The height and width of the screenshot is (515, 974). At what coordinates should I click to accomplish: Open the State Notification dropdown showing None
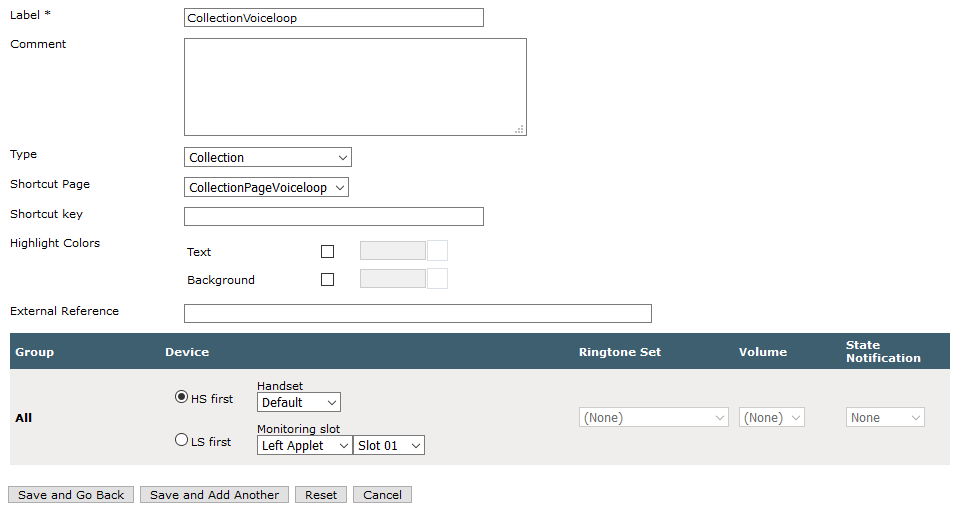[885, 417]
